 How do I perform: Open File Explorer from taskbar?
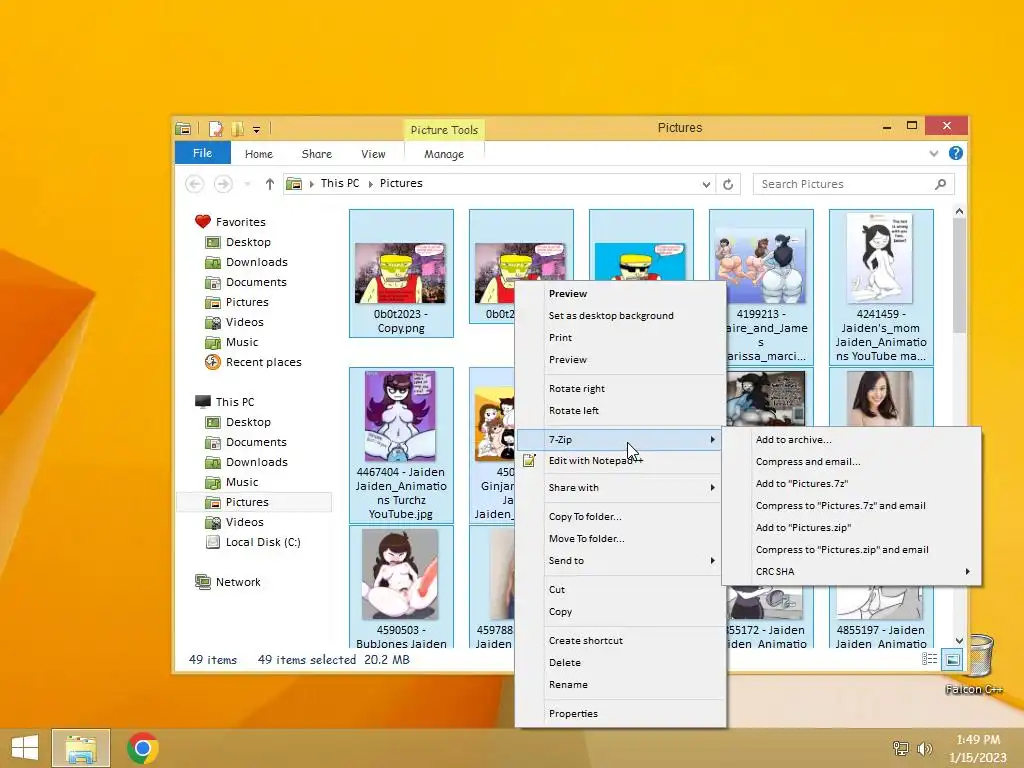point(81,748)
